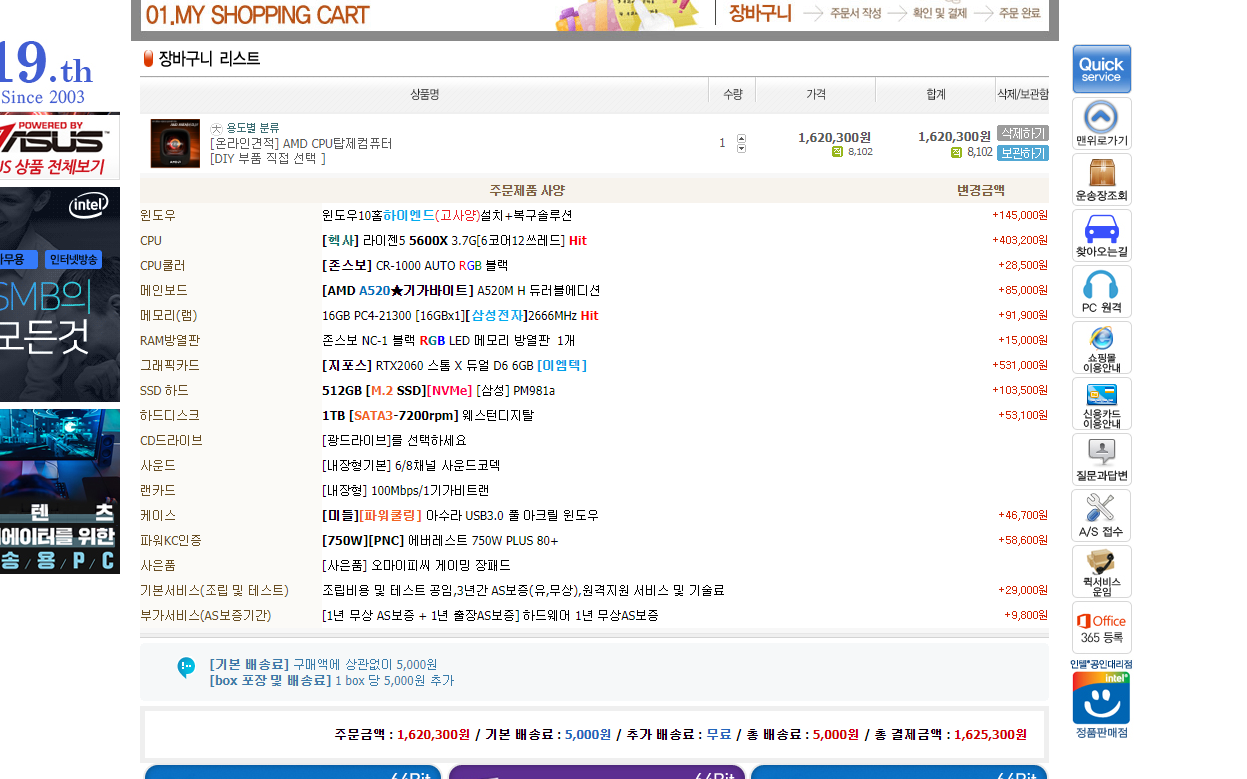Click the 맨위로가기 scroll-to-top icon
Viewport: 1247px width, 779px height.
coord(1101,124)
